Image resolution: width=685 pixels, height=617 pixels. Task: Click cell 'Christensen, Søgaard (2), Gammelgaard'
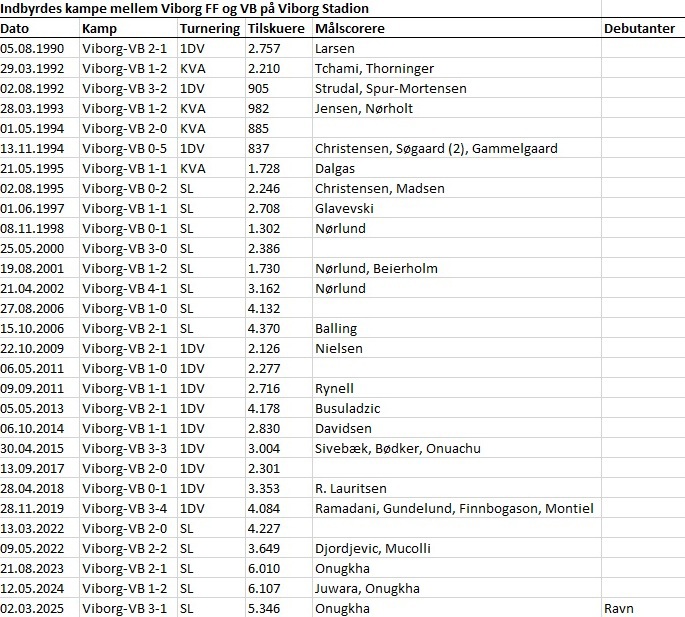point(436,149)
